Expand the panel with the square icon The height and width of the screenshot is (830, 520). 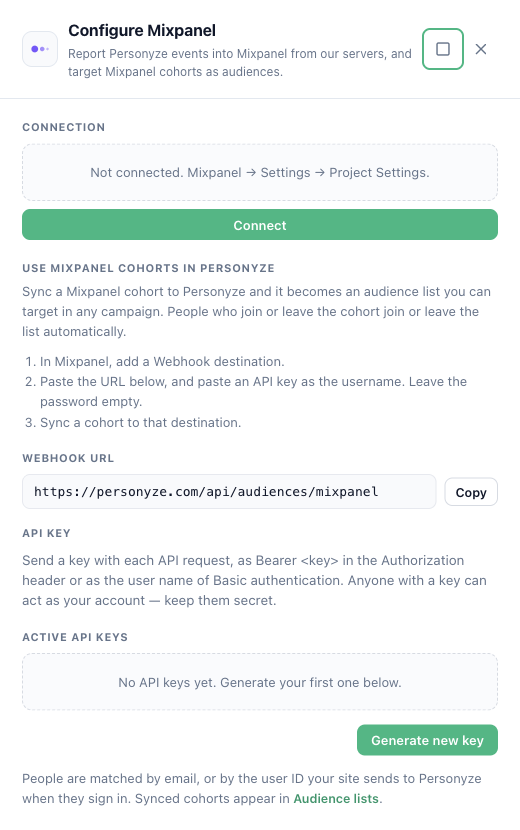pos(443,49)
